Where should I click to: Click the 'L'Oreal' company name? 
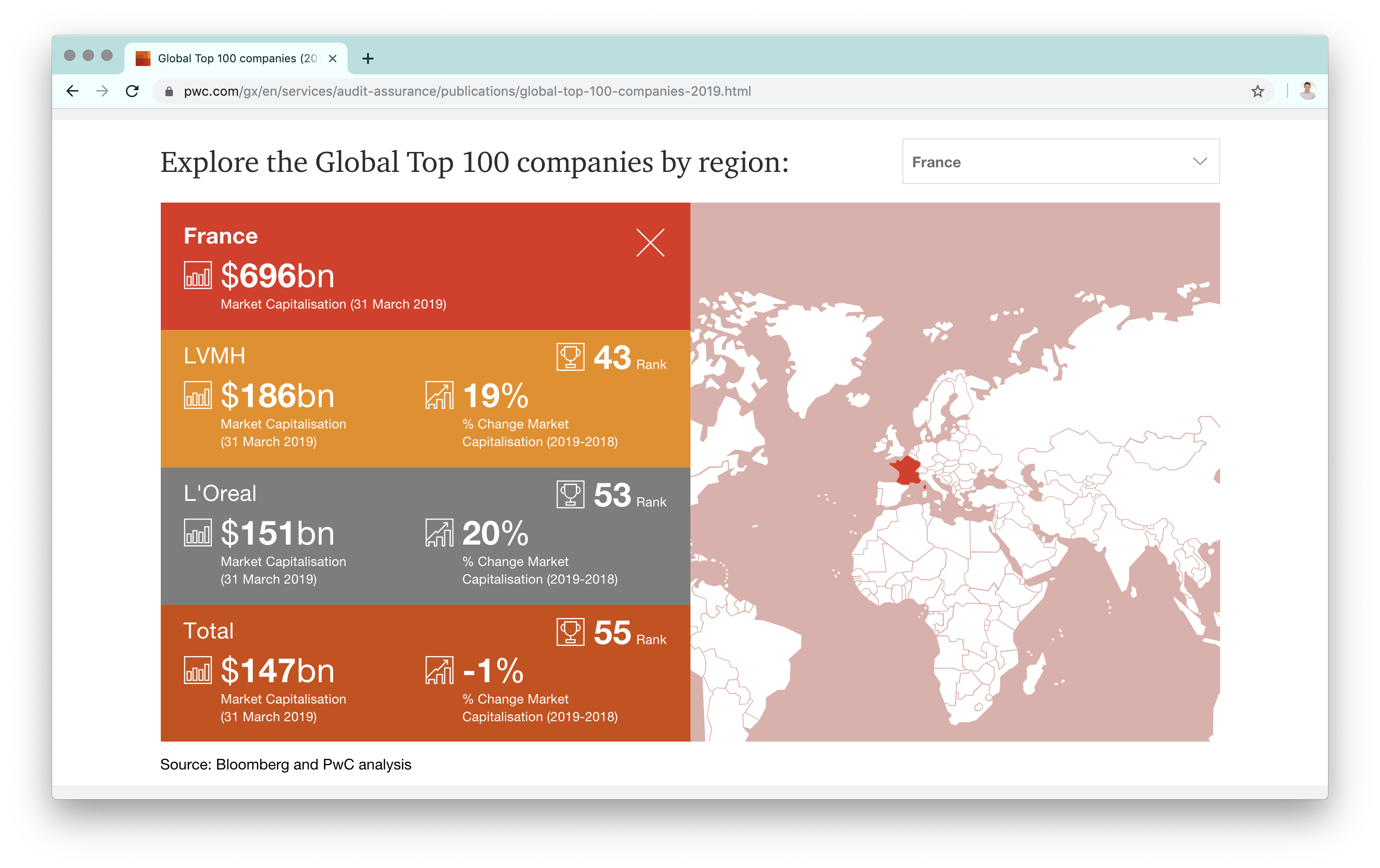[x=219, y=493]
